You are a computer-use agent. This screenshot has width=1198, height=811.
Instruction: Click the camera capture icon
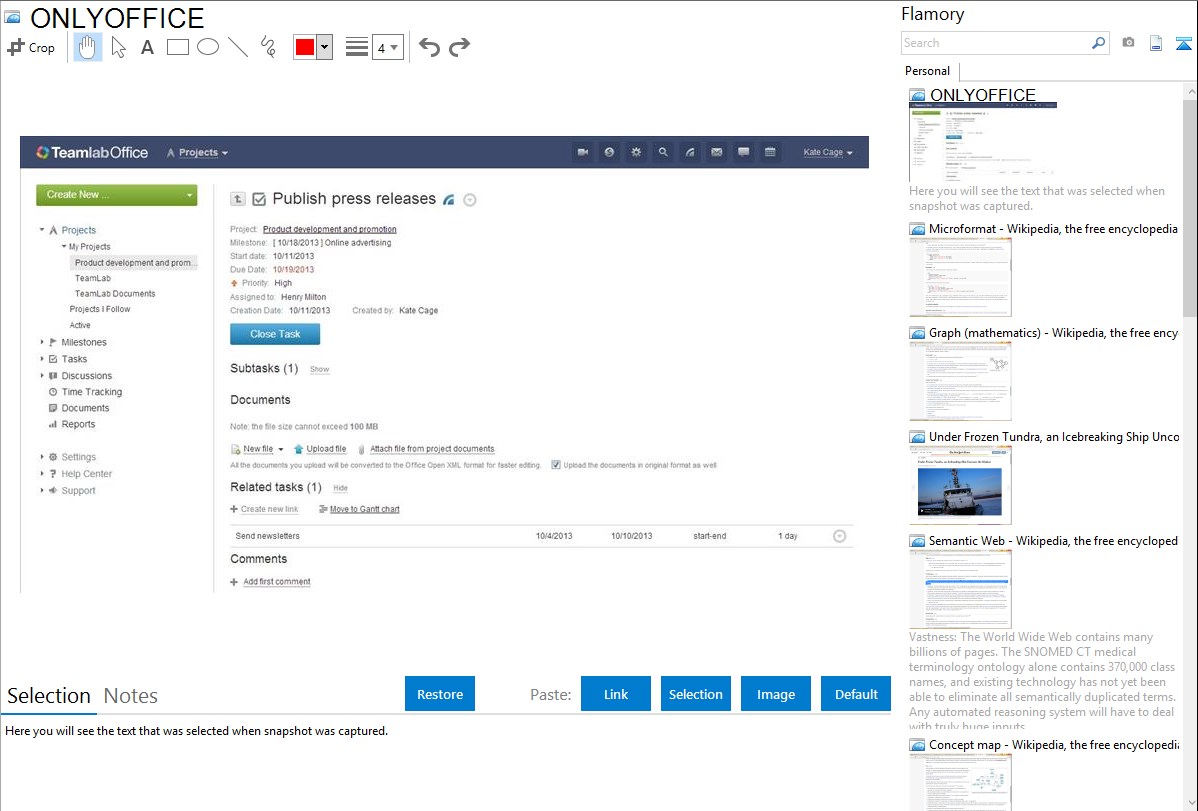(1128, 43)
